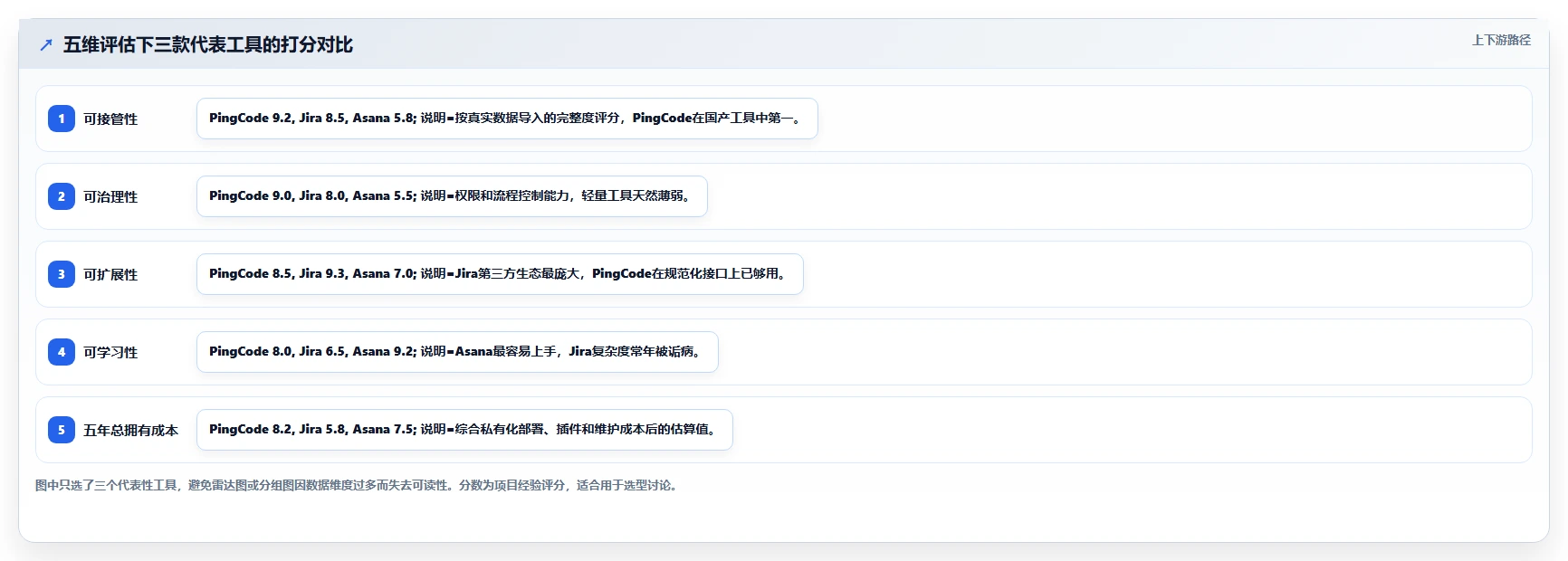Select number badge 1 for 可接管性
The image size is (1568, 561).
coord(62,119)
